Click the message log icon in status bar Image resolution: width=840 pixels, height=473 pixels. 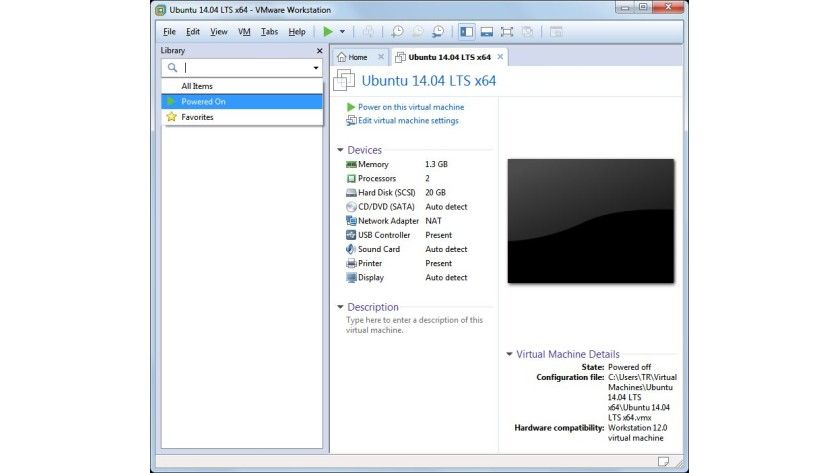pos(663,461)
